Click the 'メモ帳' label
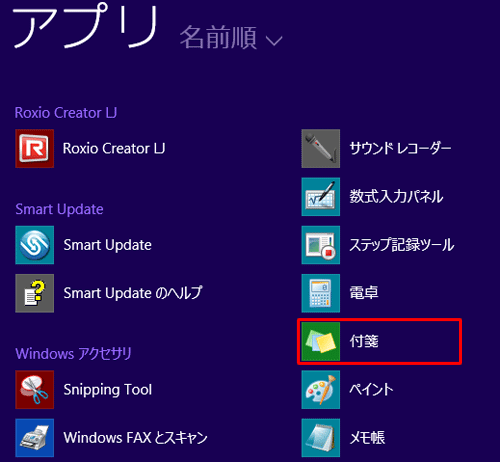The width and height of the screenshot is (500, 462). pyautogui.click(x=367, y=438)
